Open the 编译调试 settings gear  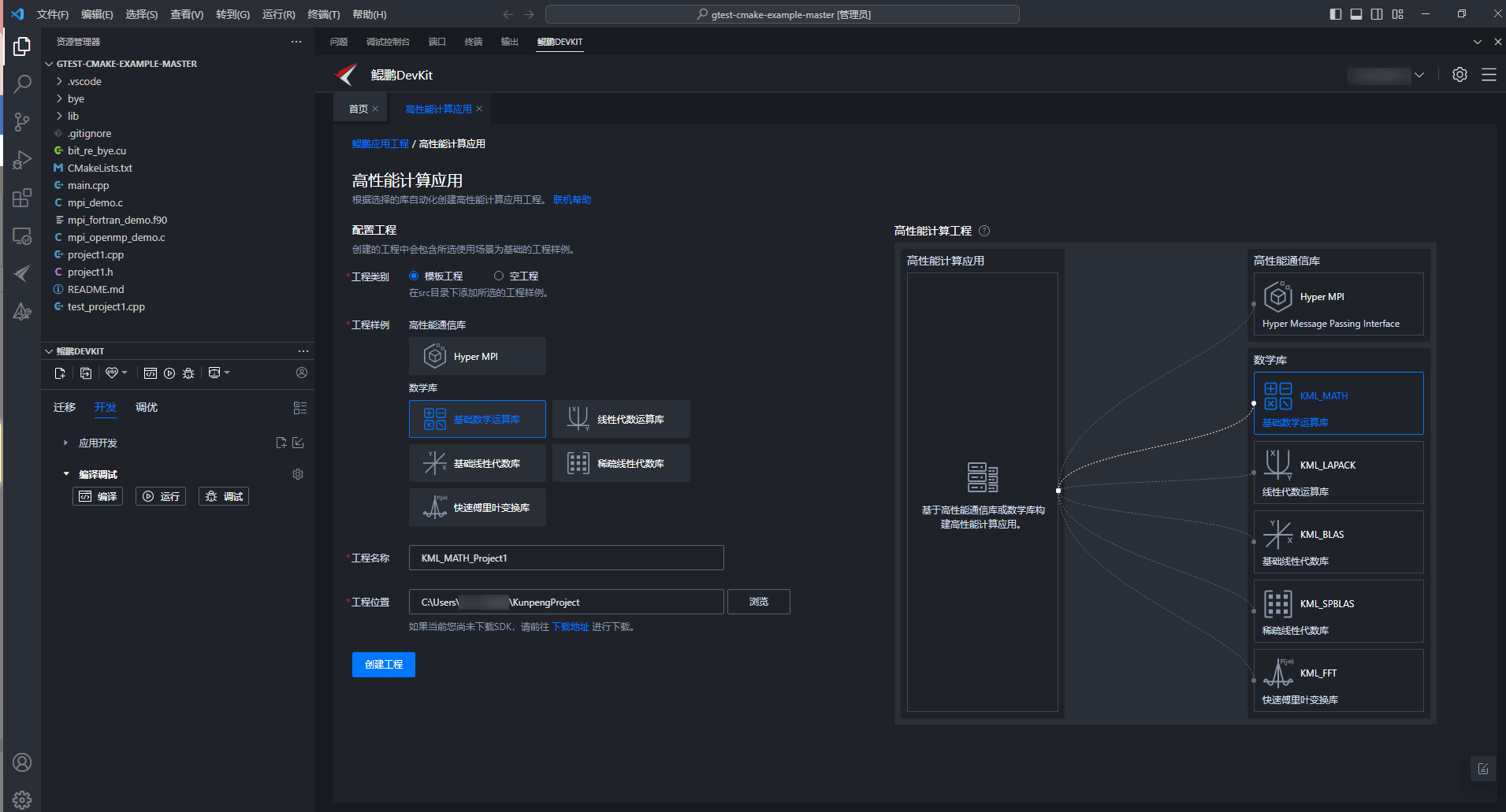[x=298, y=474]
